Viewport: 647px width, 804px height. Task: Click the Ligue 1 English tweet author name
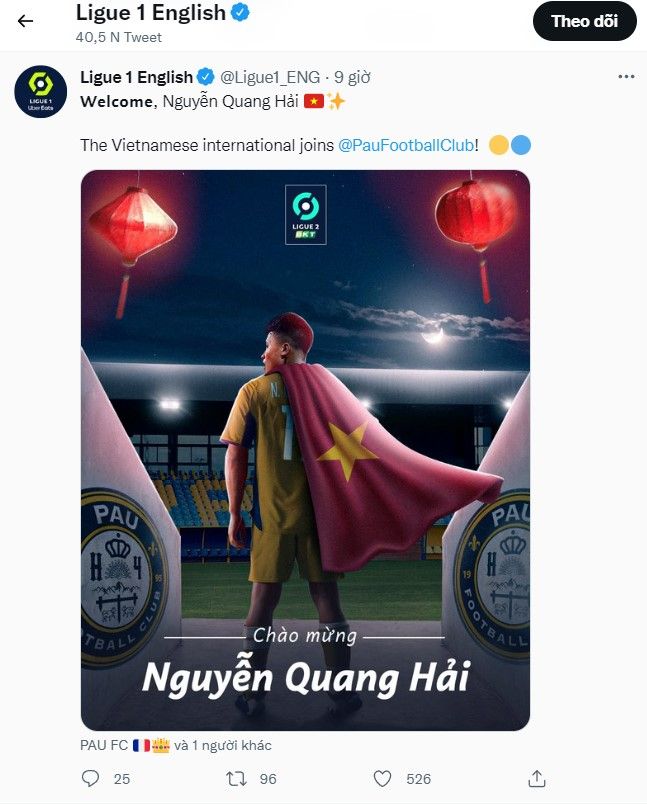click(136, 77)
